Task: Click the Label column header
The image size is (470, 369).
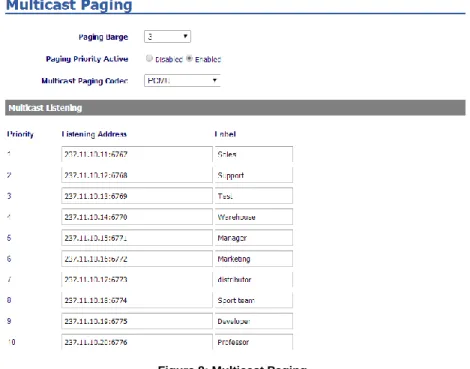Action: tap(225, 134)
